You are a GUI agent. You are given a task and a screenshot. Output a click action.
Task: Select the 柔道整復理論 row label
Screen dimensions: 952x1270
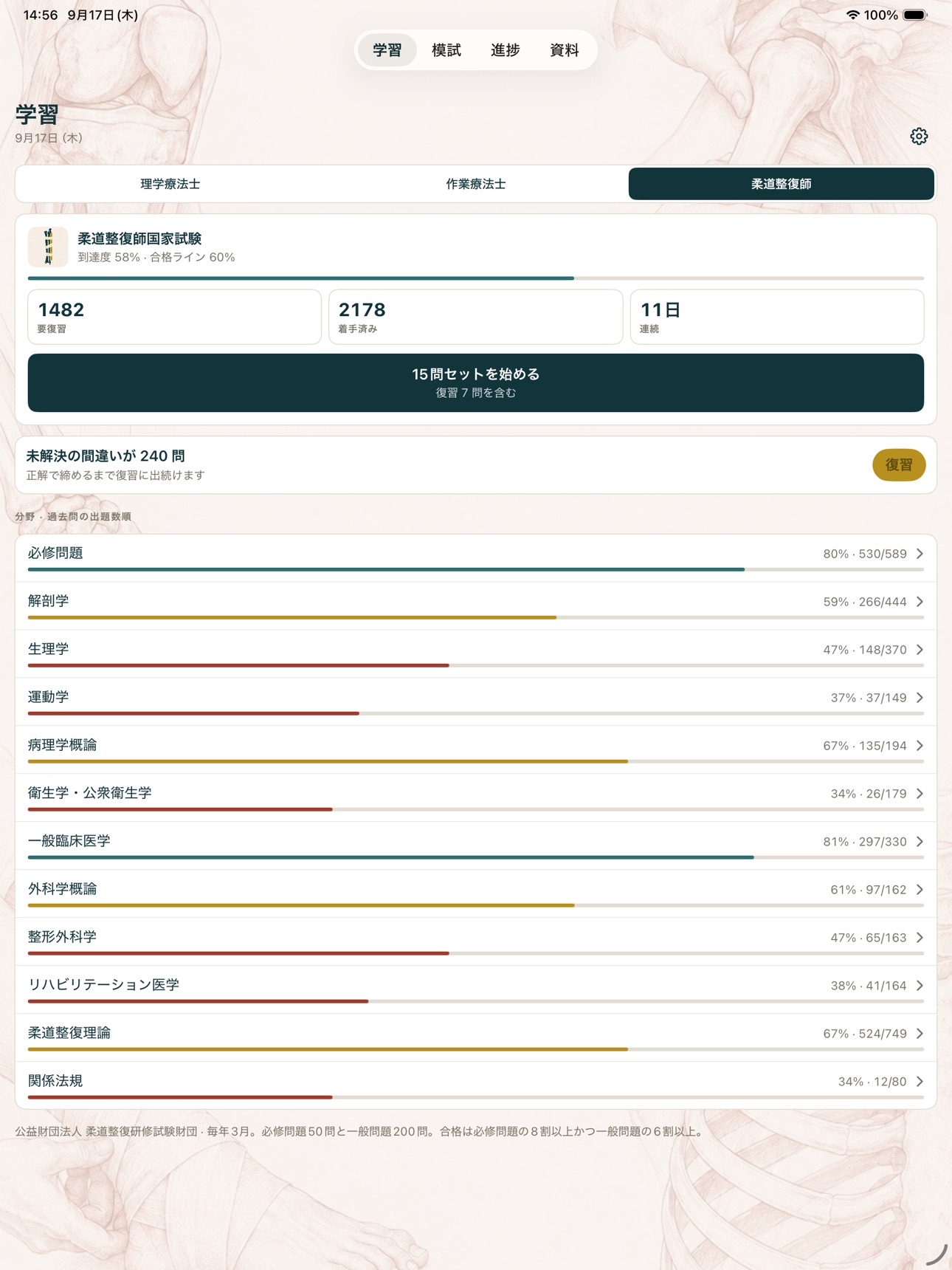(x=69, y=1033)
